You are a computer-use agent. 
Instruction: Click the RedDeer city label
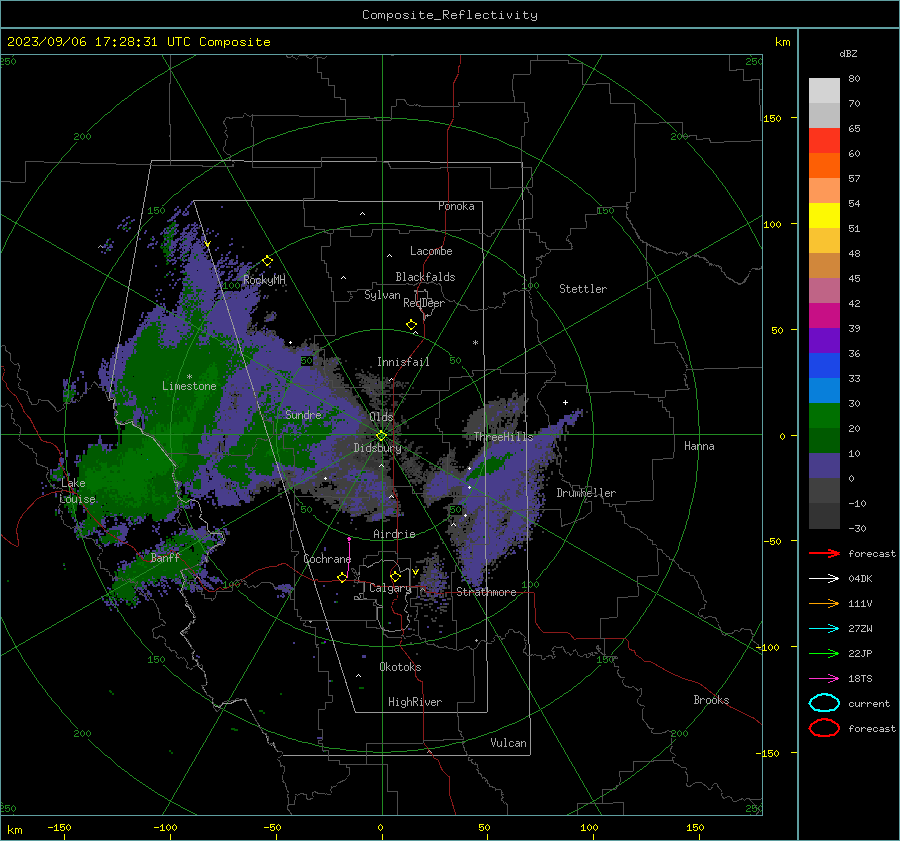tap(424, 303)
